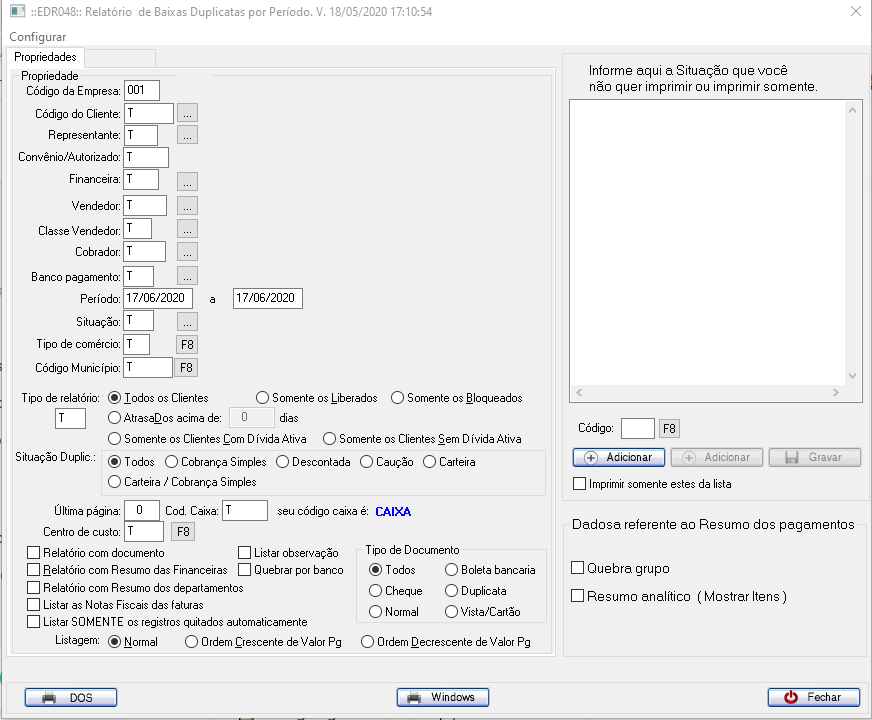Image resolution: width=872 pixels, height=720 pixels.
Task: Click the situation list scrollbar down arrow
Action: click(x=853, y=376)
